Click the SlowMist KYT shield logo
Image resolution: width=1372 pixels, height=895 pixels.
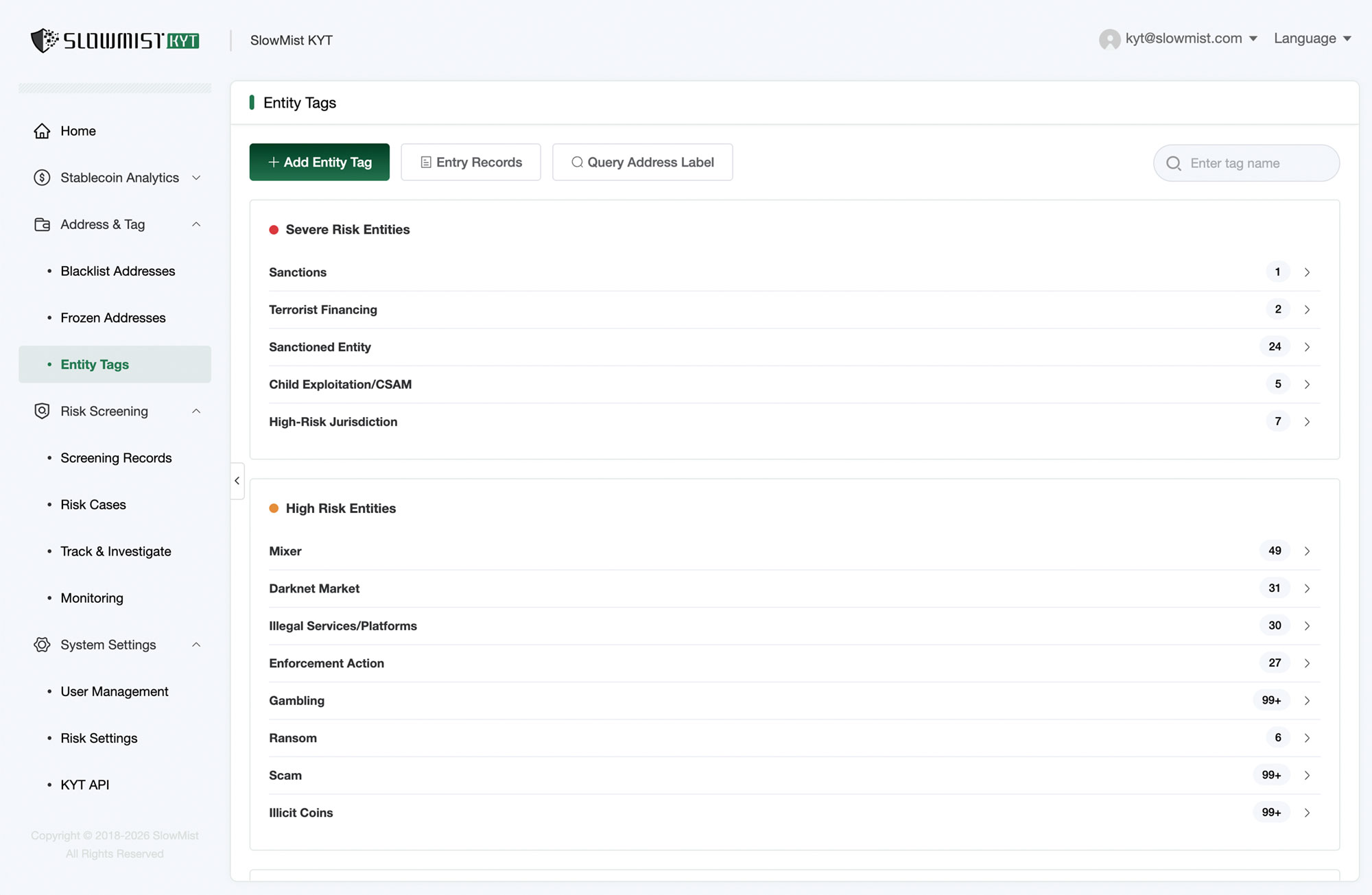pos(45,40)
